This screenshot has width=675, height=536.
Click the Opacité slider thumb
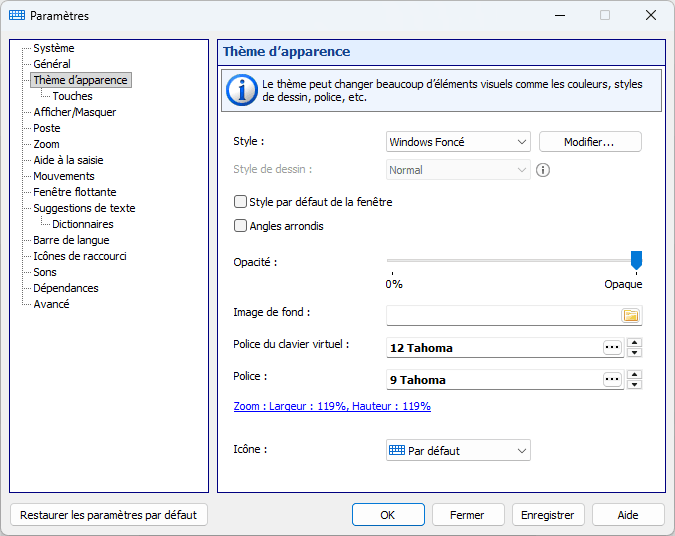coord(636,260)
